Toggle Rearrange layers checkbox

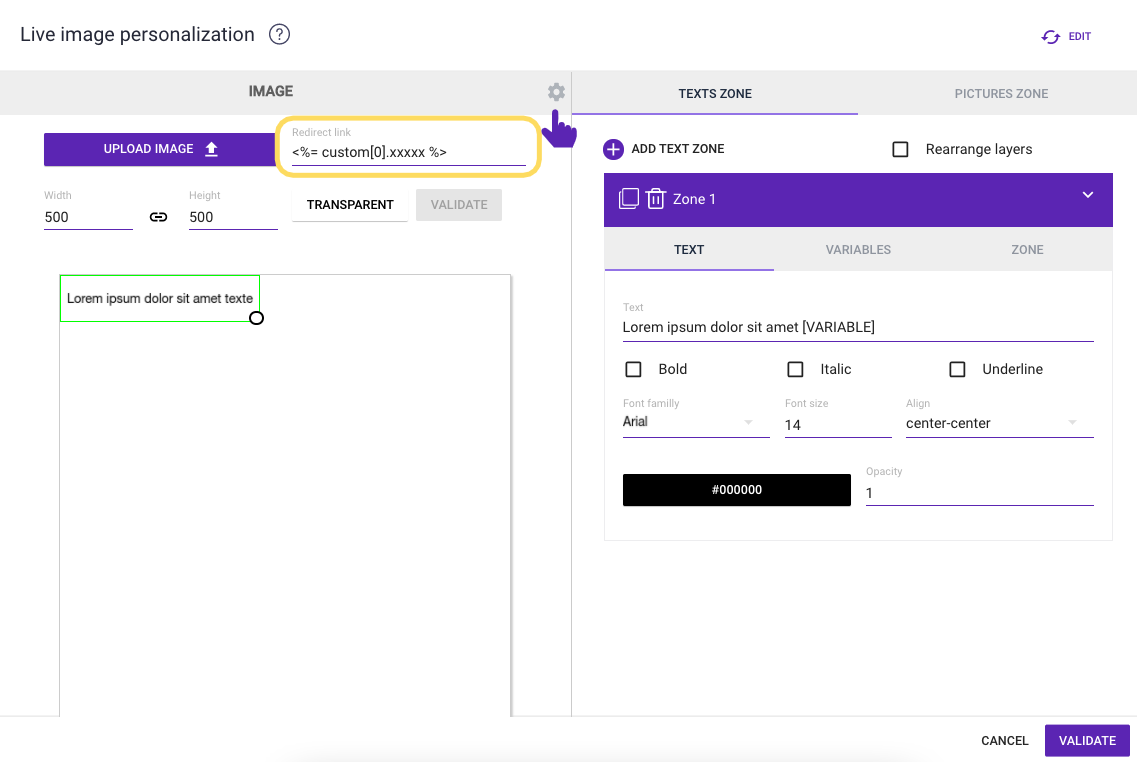point(900,149)
